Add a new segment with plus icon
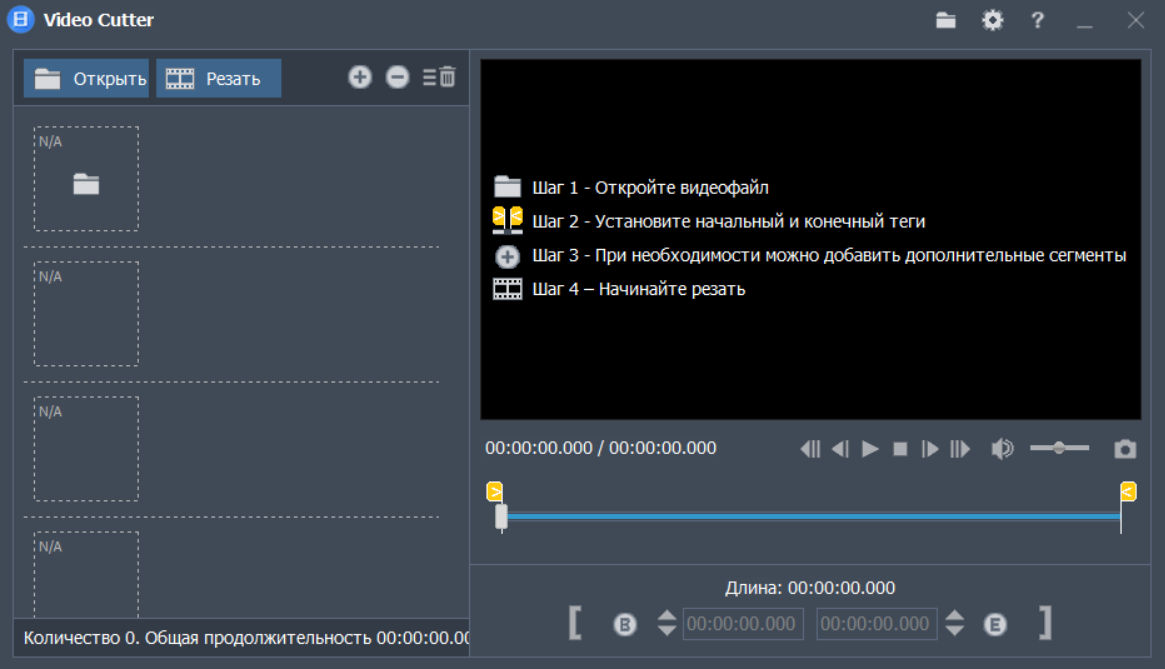 pos(360,77)
